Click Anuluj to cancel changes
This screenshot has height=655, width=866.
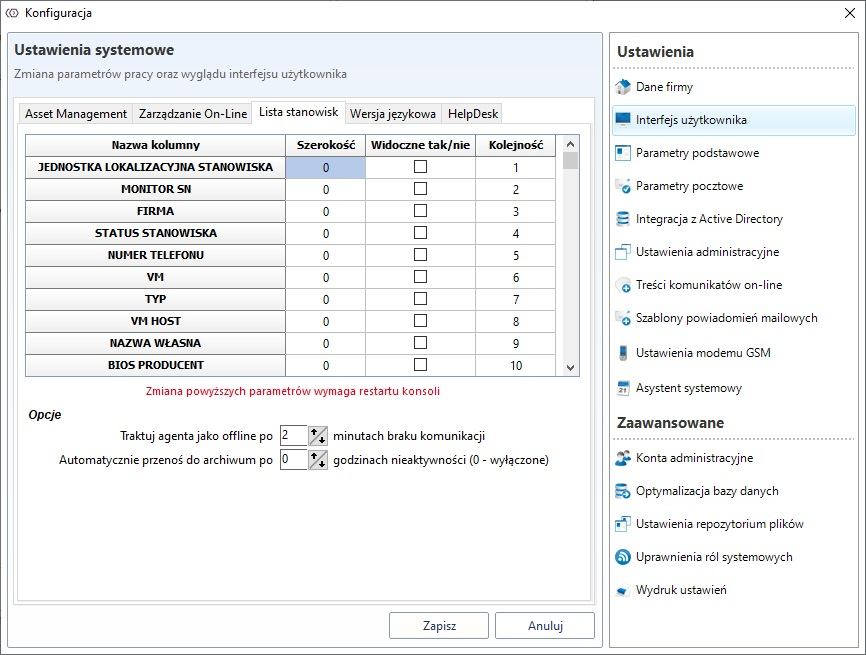click(545, 626)
